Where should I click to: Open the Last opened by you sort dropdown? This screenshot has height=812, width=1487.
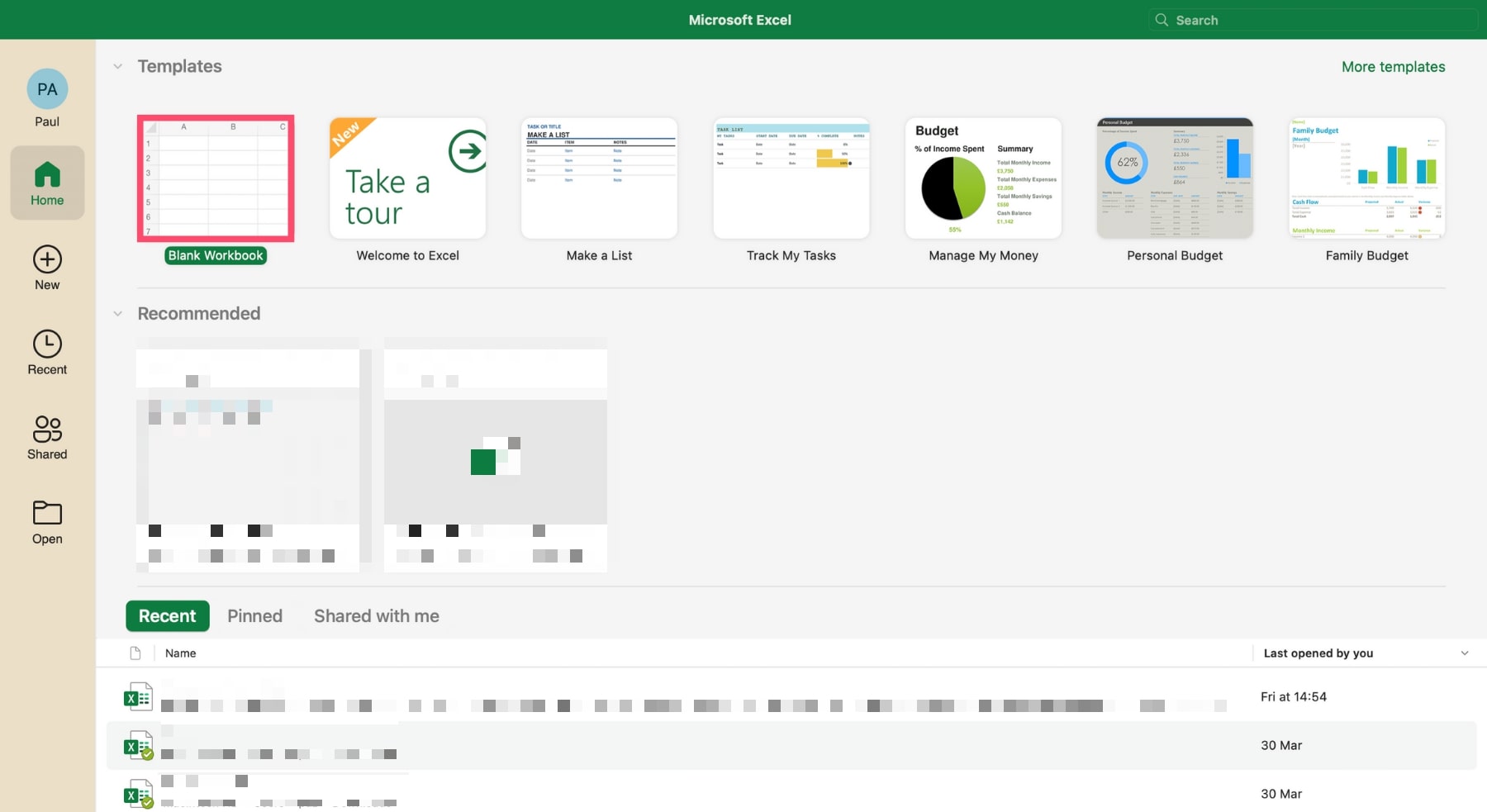coord(1465,653)
